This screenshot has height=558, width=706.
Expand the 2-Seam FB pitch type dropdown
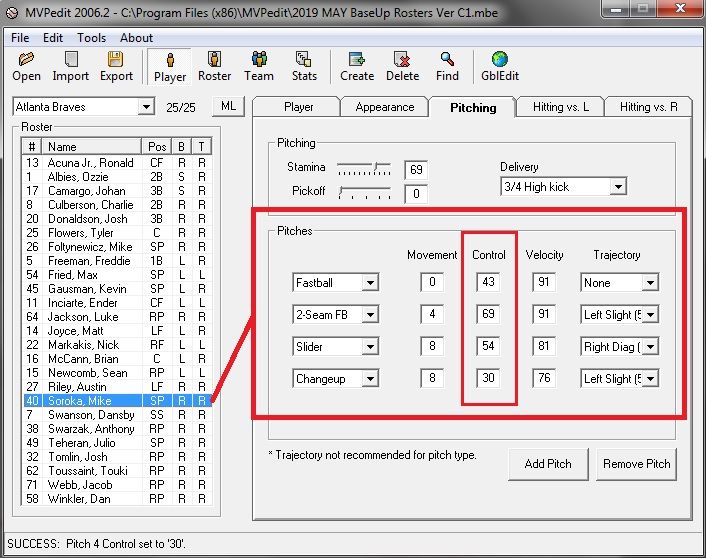[370, 315]
